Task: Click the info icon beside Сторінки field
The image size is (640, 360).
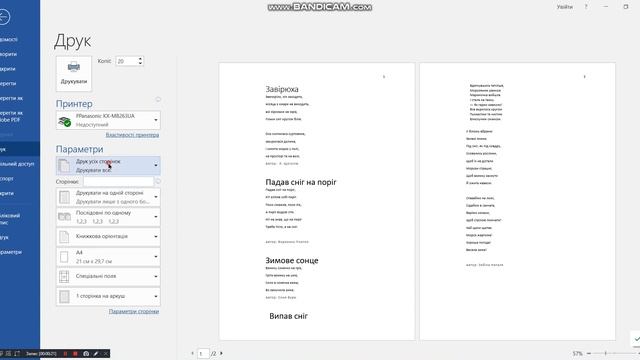Action: (x=158, y=182)
